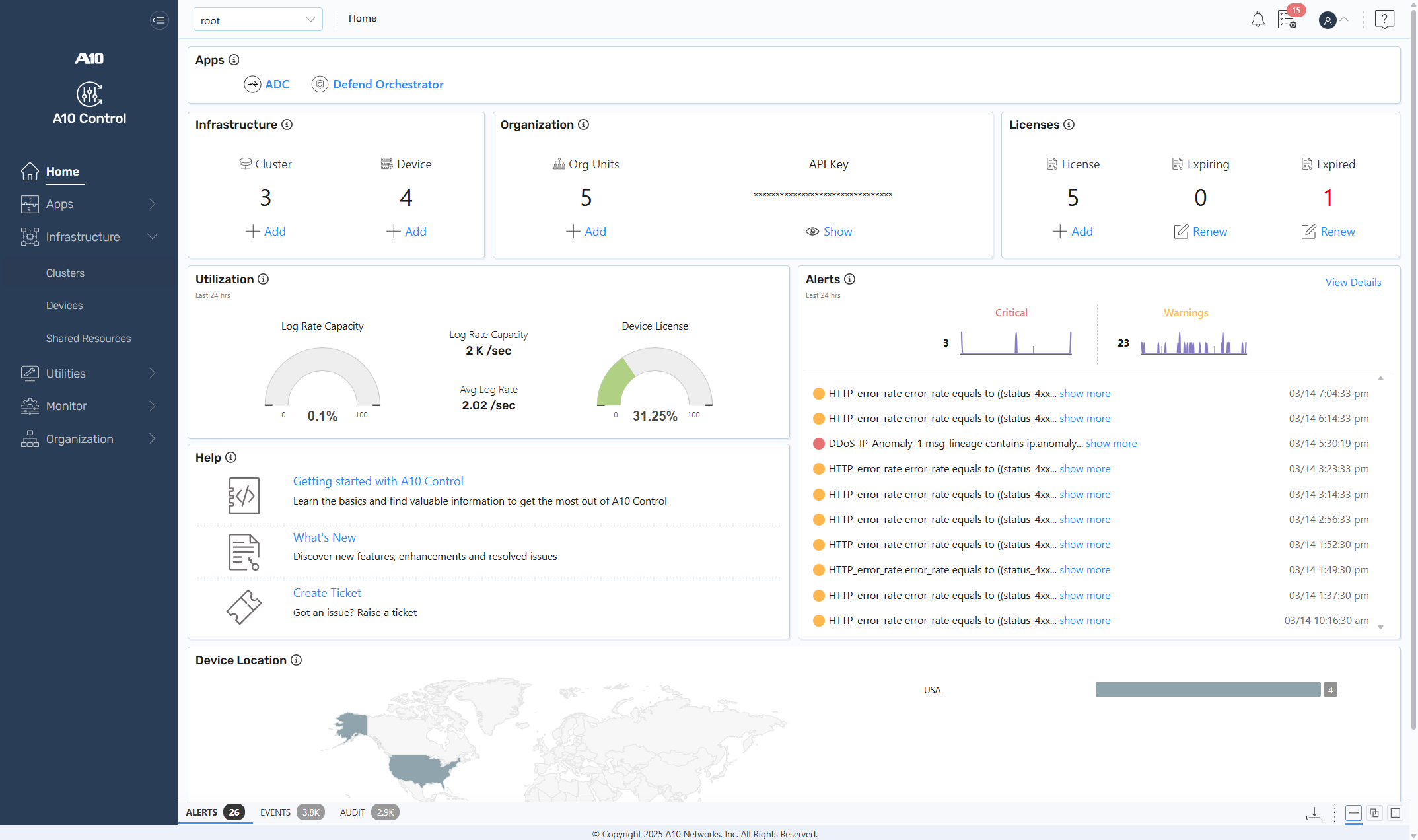Minimize the bottom panel with the dash icon

1353,813
